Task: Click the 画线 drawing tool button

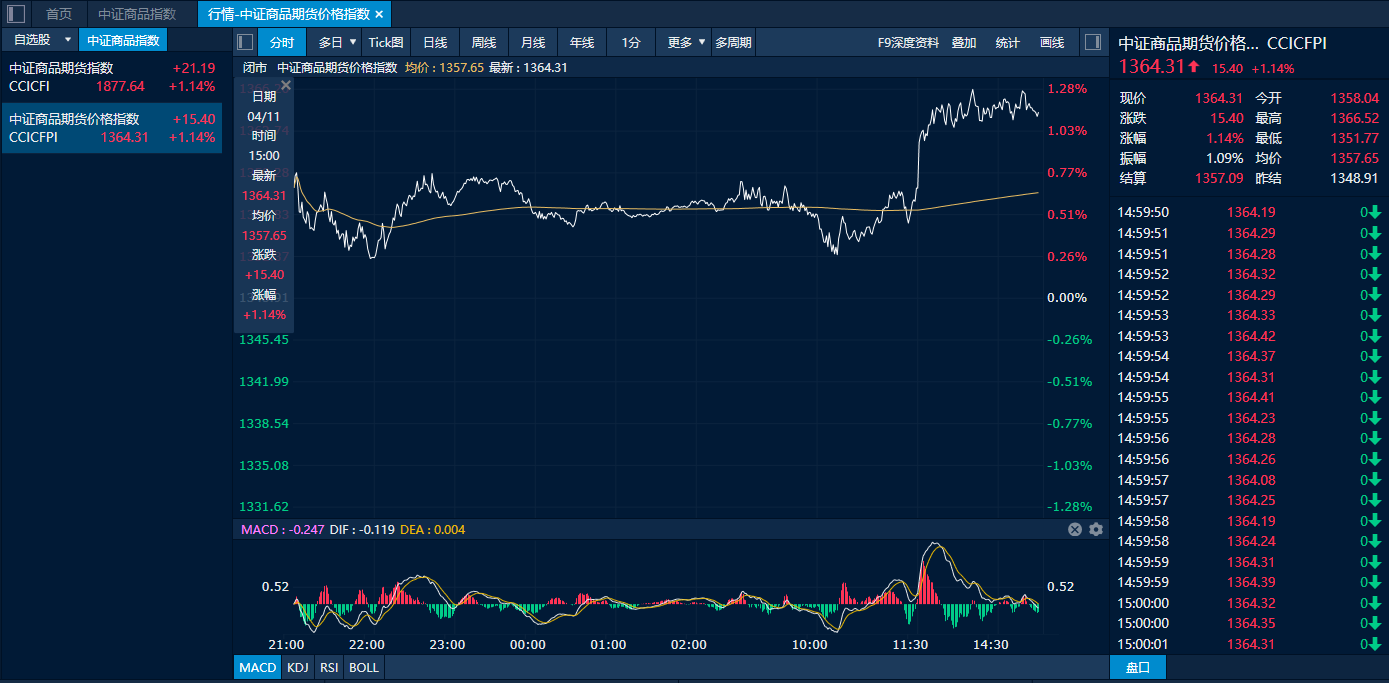Action: coord(1052,42)
